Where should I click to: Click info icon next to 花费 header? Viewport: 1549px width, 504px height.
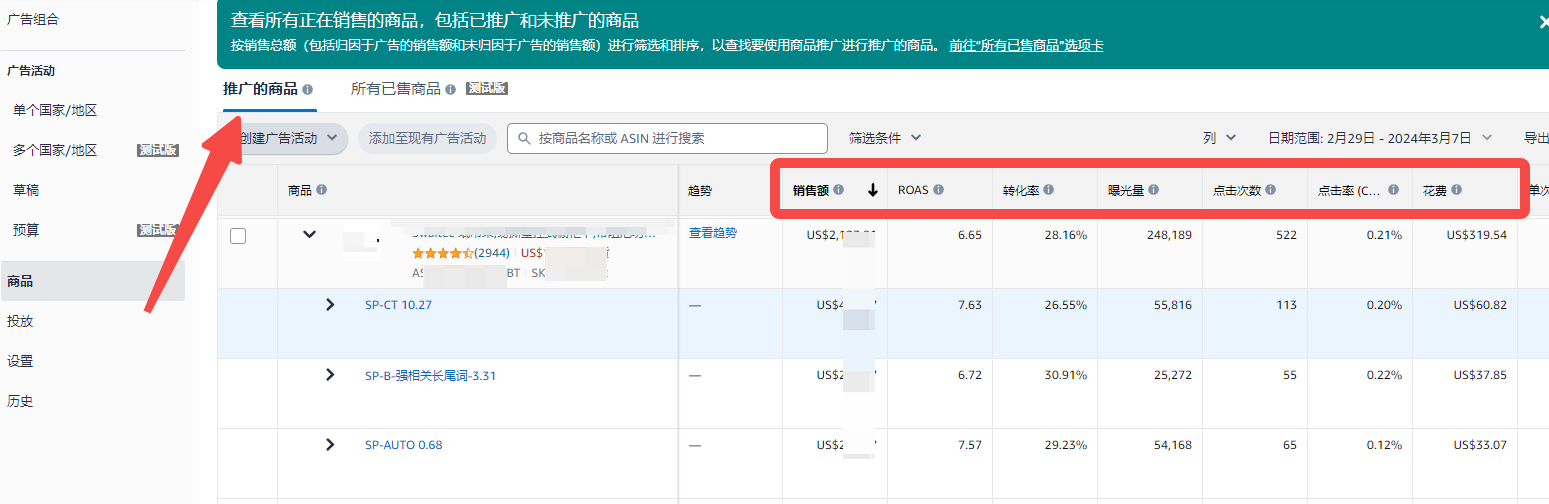(1456, 190)
